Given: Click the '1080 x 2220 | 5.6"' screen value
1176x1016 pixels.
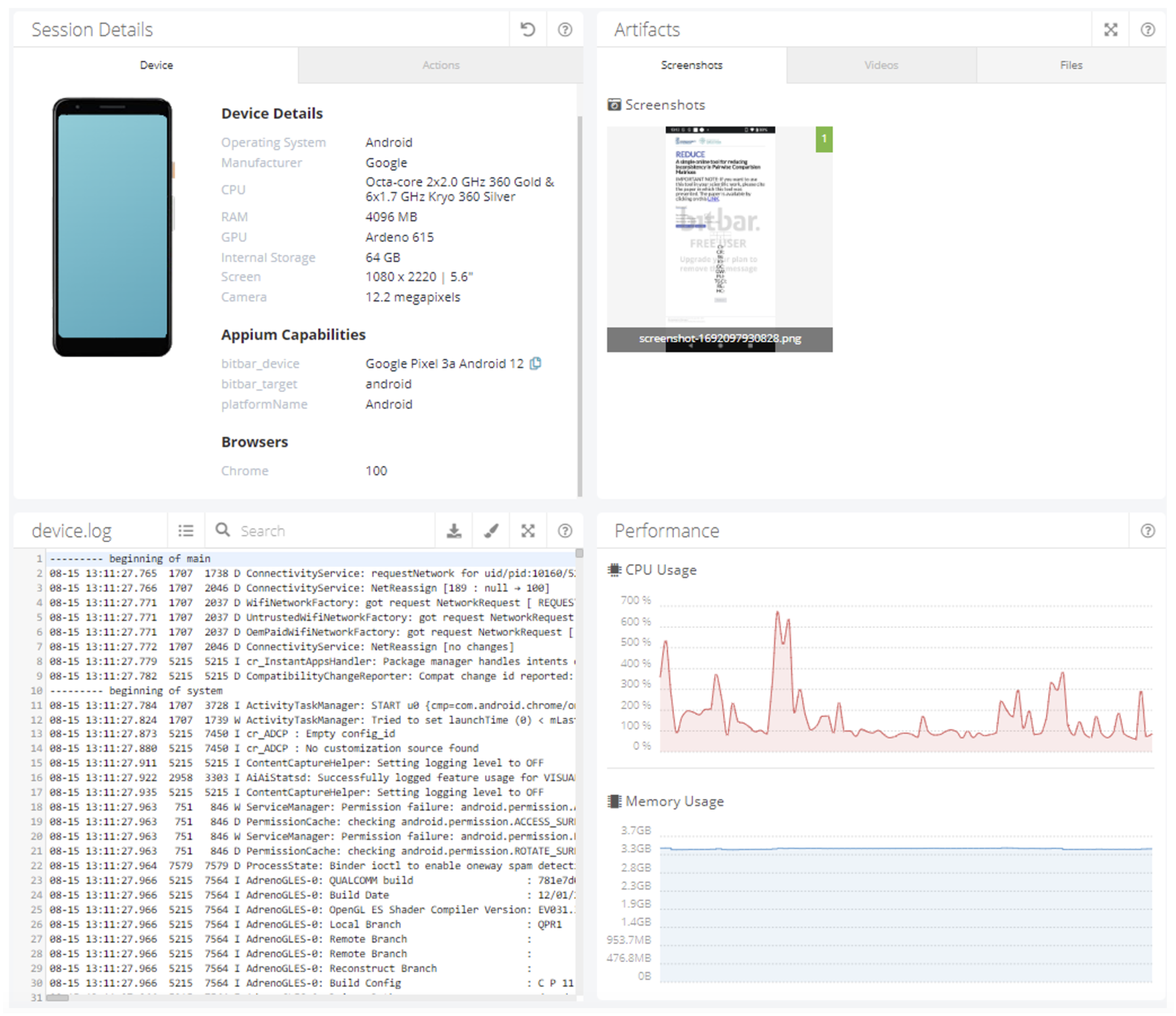Looking at the screenshot, I should (419, 277).
